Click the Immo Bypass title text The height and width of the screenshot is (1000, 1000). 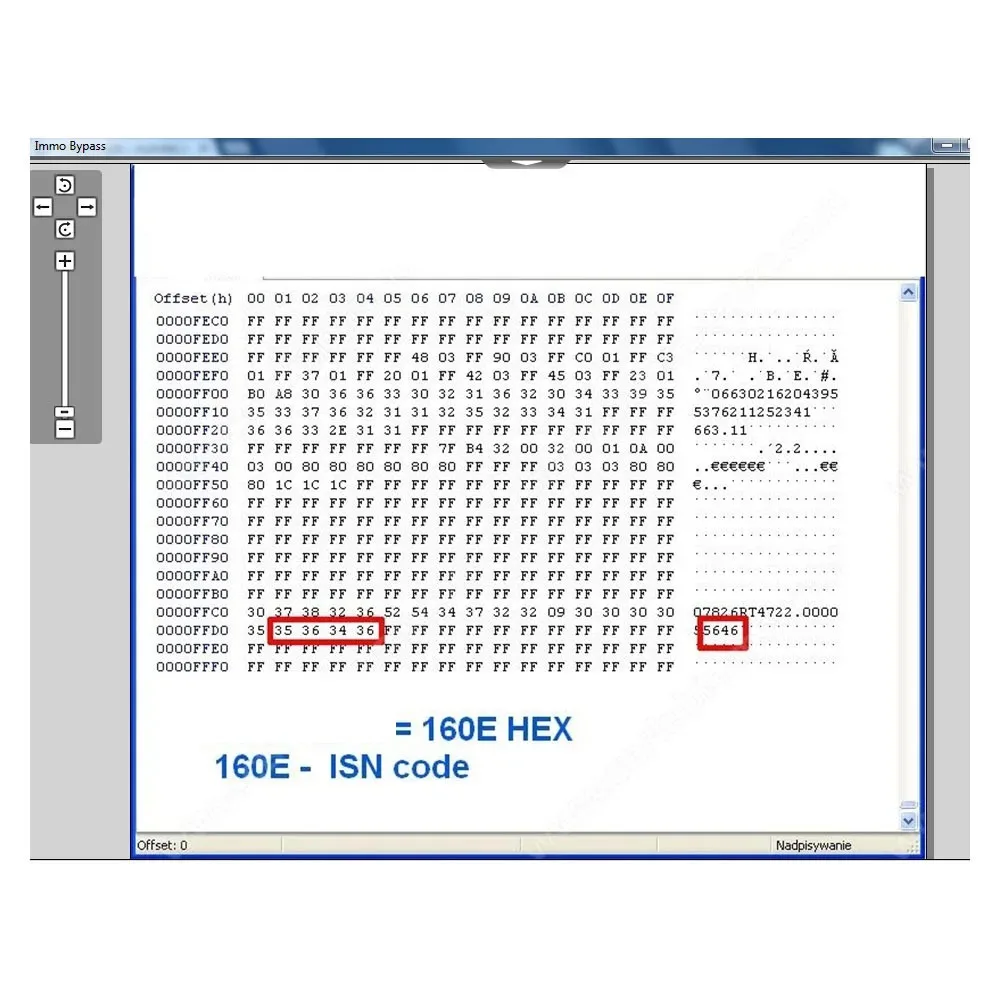[70, 146]
